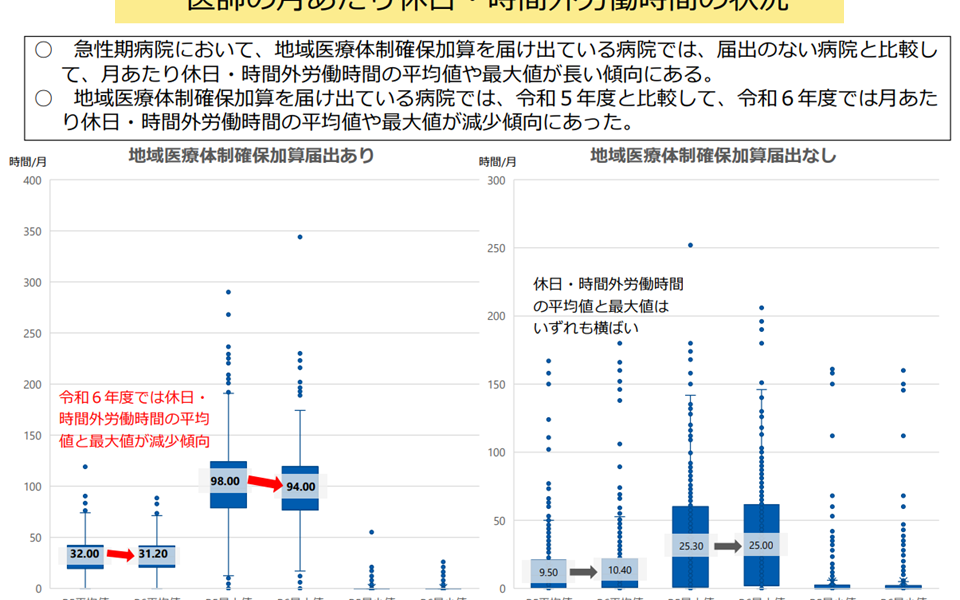Select the 98.00 data label
The width and height of the screenshot is (960, 600).
click(x=225, y=480)
